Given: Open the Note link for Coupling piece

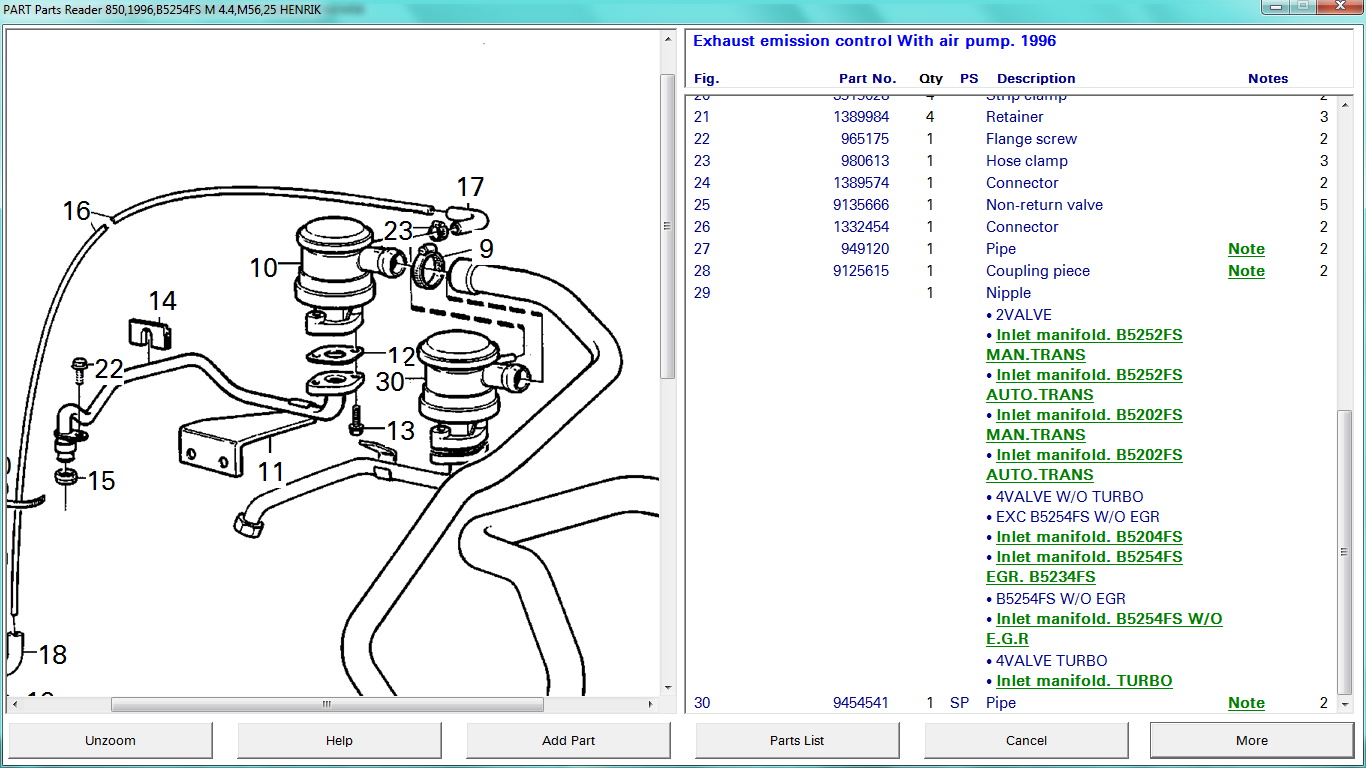Looking at the screenshot, I should point(1246,271).
